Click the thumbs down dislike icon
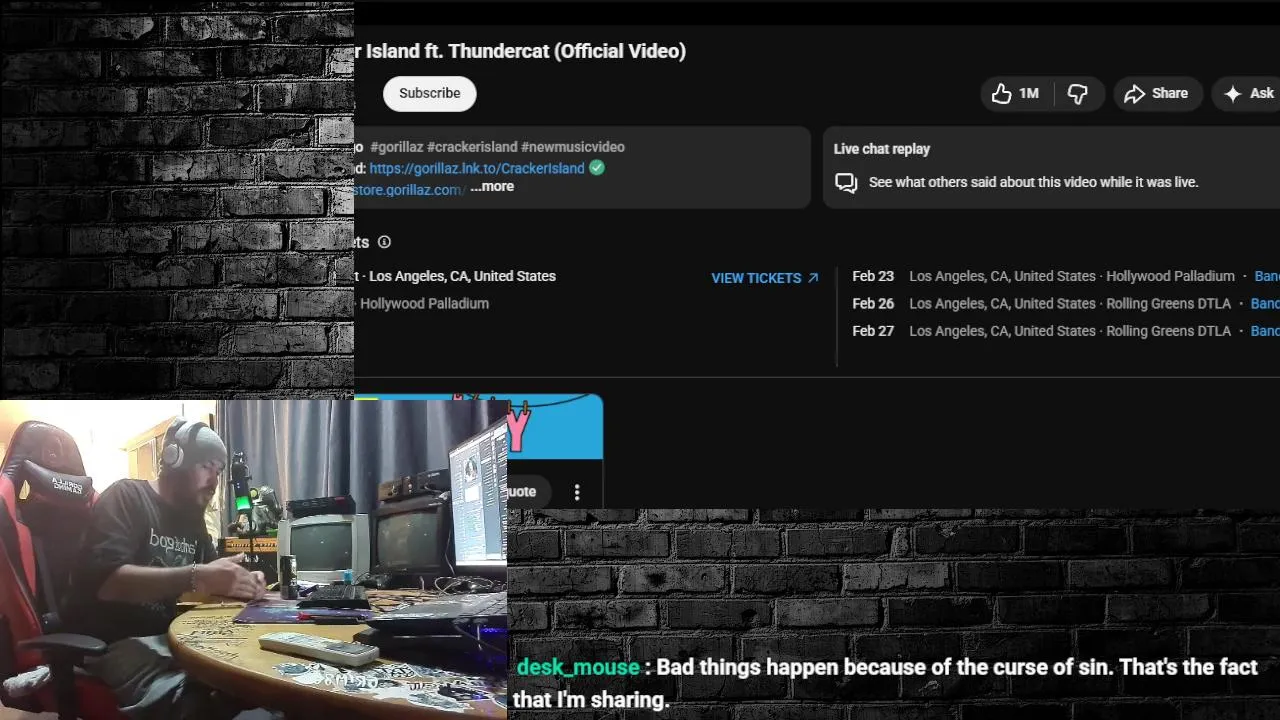The image size is (1280, 720). (x=1077, y=93)
